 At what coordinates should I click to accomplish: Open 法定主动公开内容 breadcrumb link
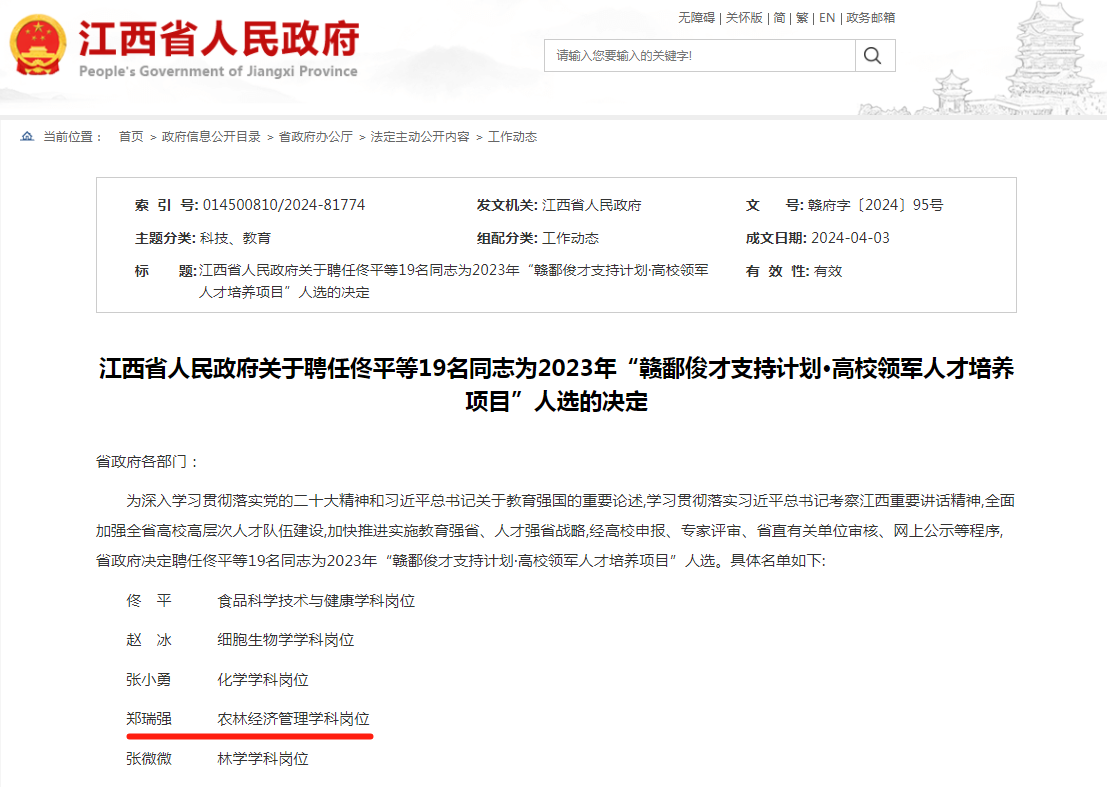(x=420, y=137)
